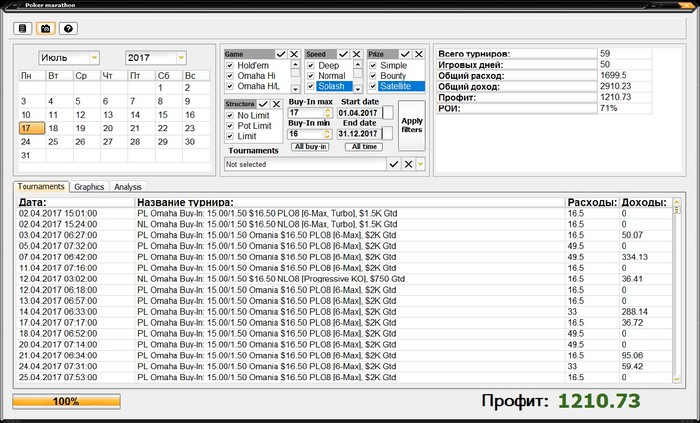Select day 25 in the calendar

point(59,142)
